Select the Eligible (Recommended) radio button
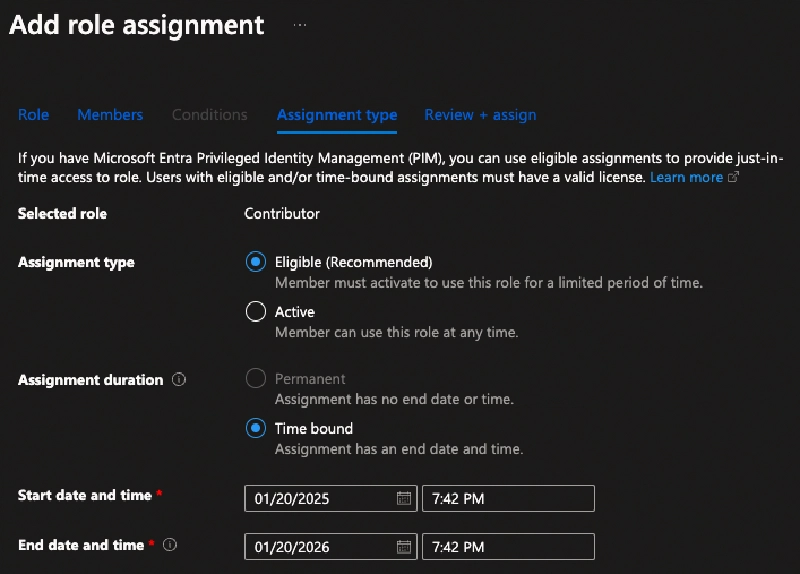This screenshot has width=800, height=574. [x=256, y=262]
